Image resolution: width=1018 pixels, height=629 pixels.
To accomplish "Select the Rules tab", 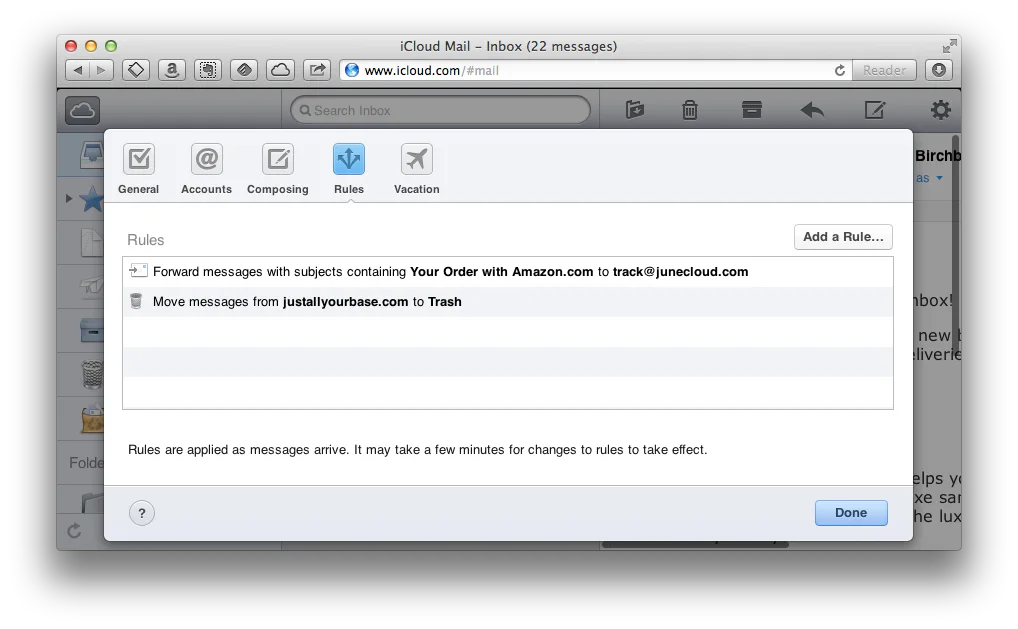I will tap(349, 169).
